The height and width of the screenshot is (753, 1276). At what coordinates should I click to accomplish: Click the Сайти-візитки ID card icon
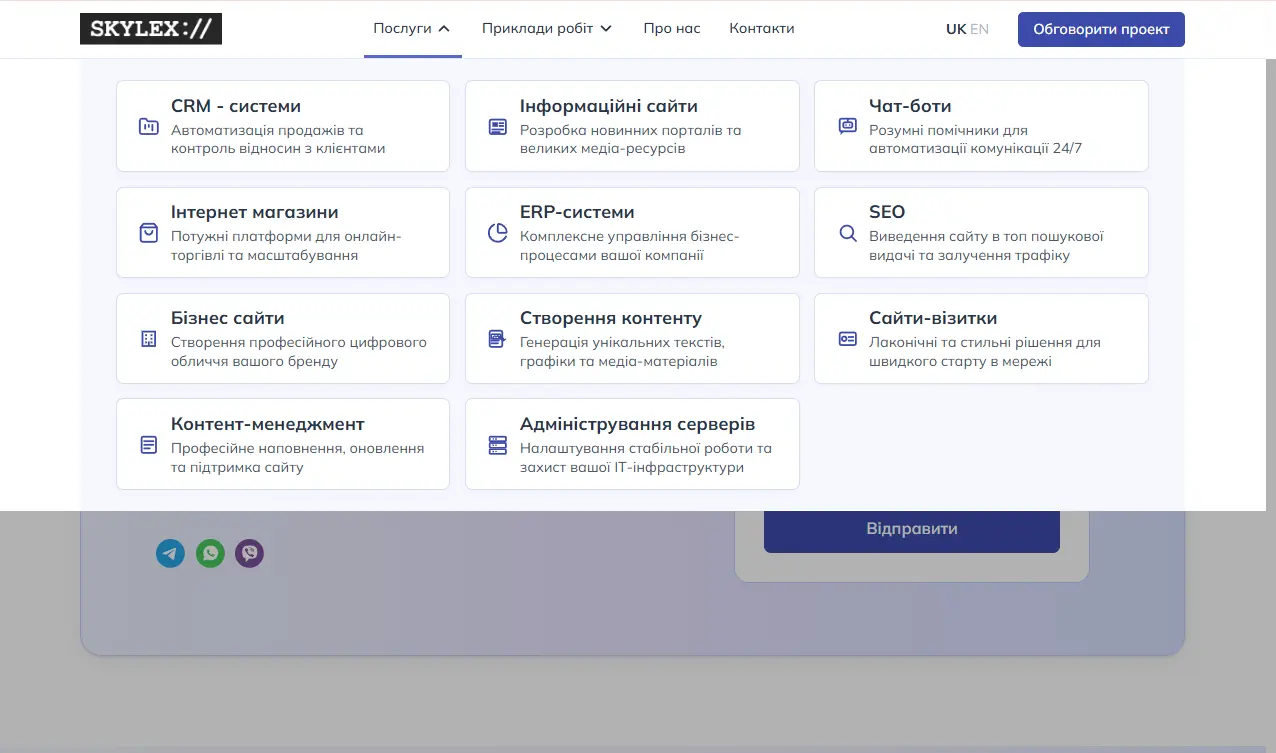[x=847, y=339]
